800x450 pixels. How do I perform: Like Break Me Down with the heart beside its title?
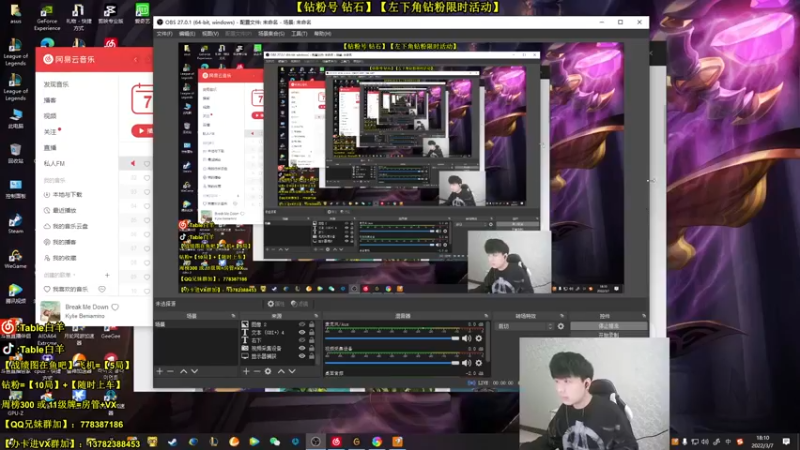click(115, 307)
